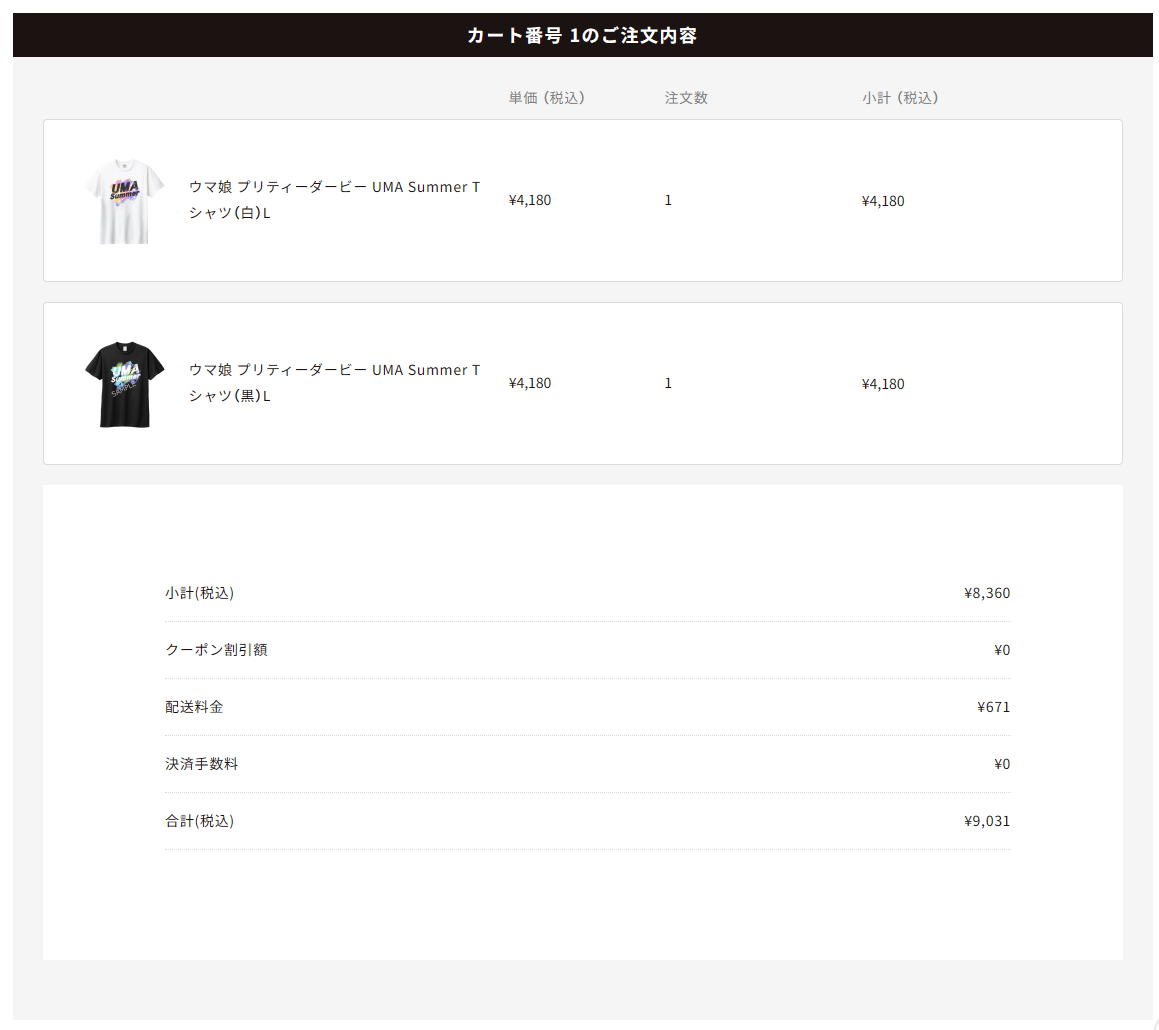Click the カート番号 1のご注文内容 header bar
This screenshot has height=1030, width=1159.
tap(582, 36)
